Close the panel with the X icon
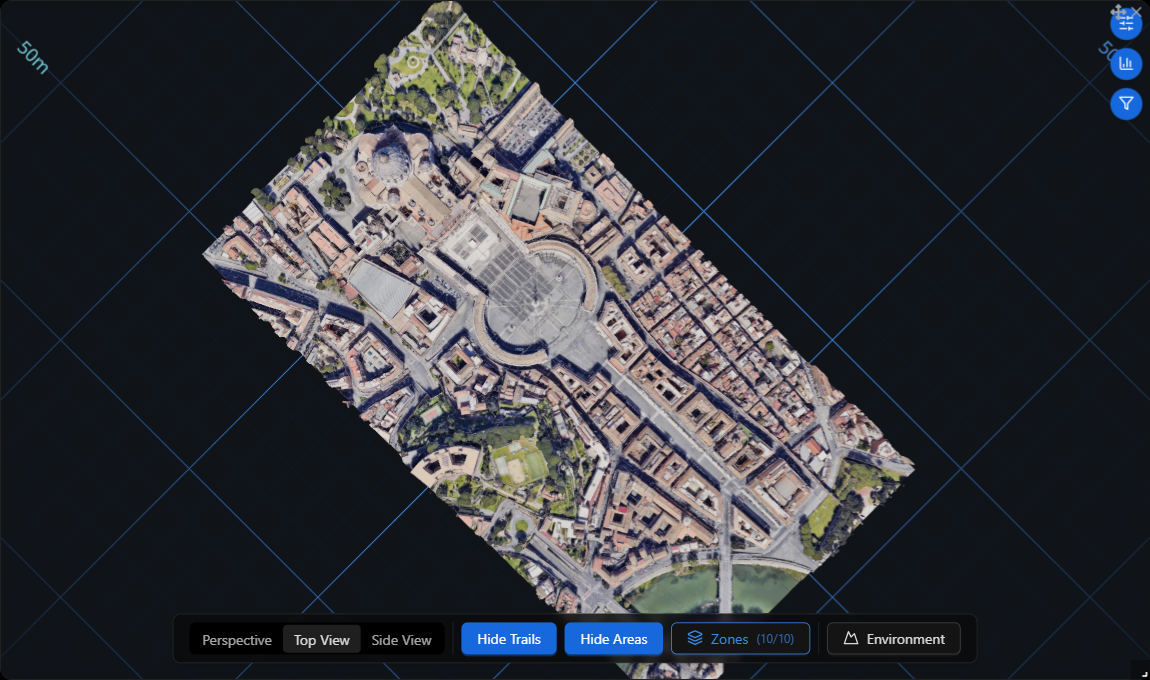1150x680 pixels. (1136, 10)
